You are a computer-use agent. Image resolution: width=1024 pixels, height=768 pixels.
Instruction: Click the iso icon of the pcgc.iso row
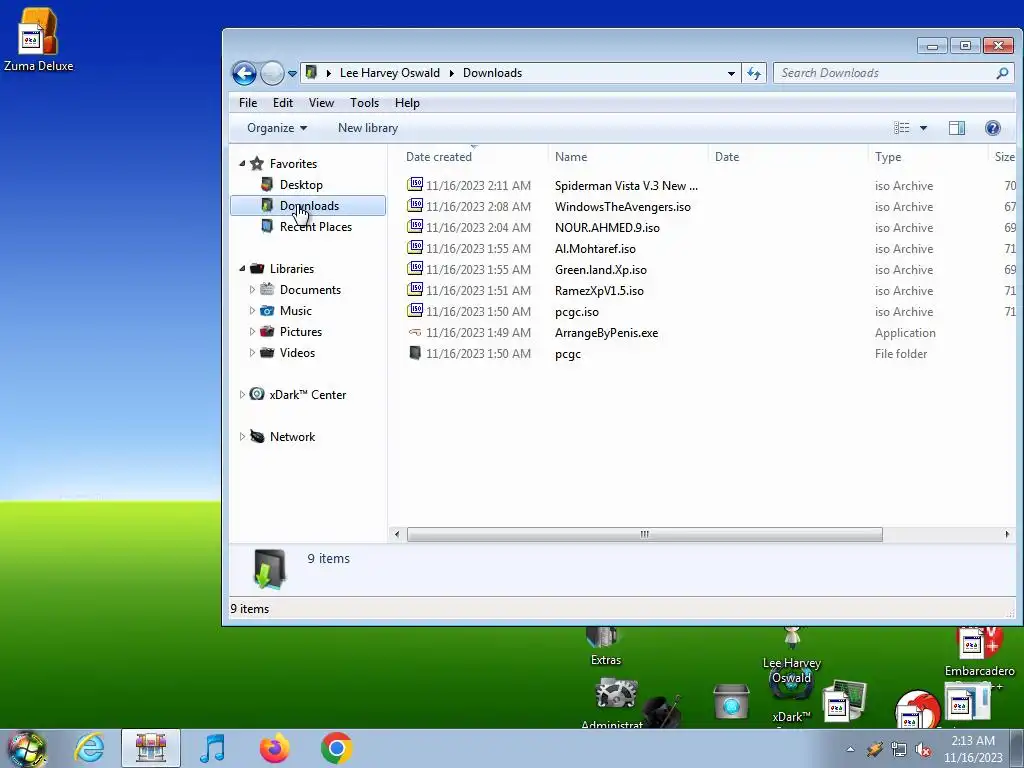(x=415, y=310)
